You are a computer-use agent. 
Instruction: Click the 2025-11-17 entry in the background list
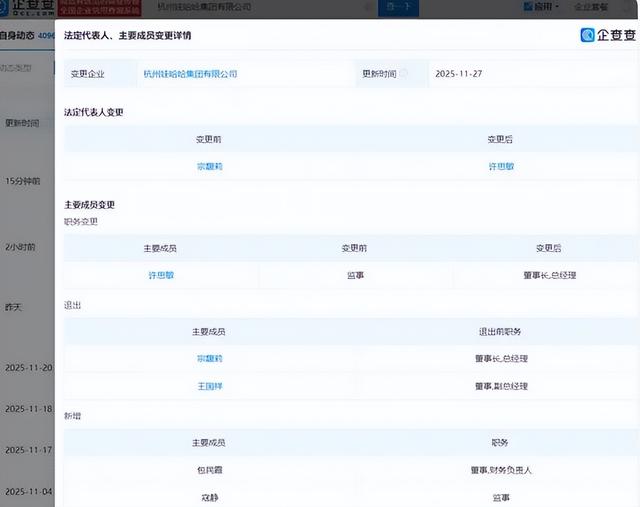pyautogui.click(x=29, y=450)
